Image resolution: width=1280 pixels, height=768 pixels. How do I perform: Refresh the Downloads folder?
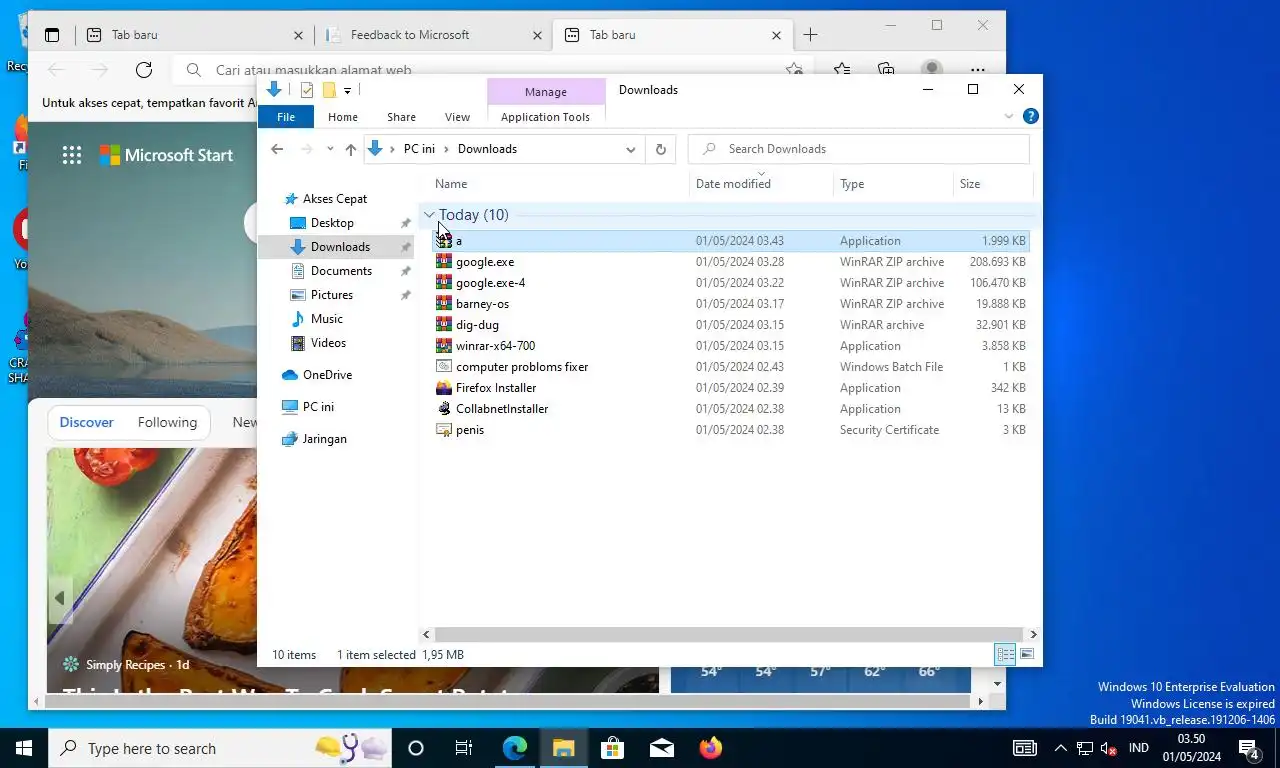point(660,149)
